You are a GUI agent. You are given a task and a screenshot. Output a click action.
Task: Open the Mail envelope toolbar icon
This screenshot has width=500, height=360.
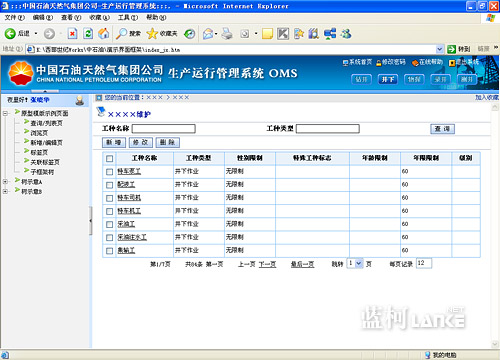pos(208,33)
